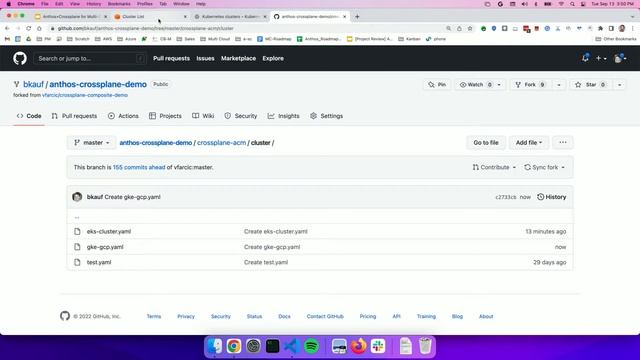This screenshot has height=360, width=640.
Task: Open the Create gke-gcp.yaml latest commit message
Action: pos(132,197)
